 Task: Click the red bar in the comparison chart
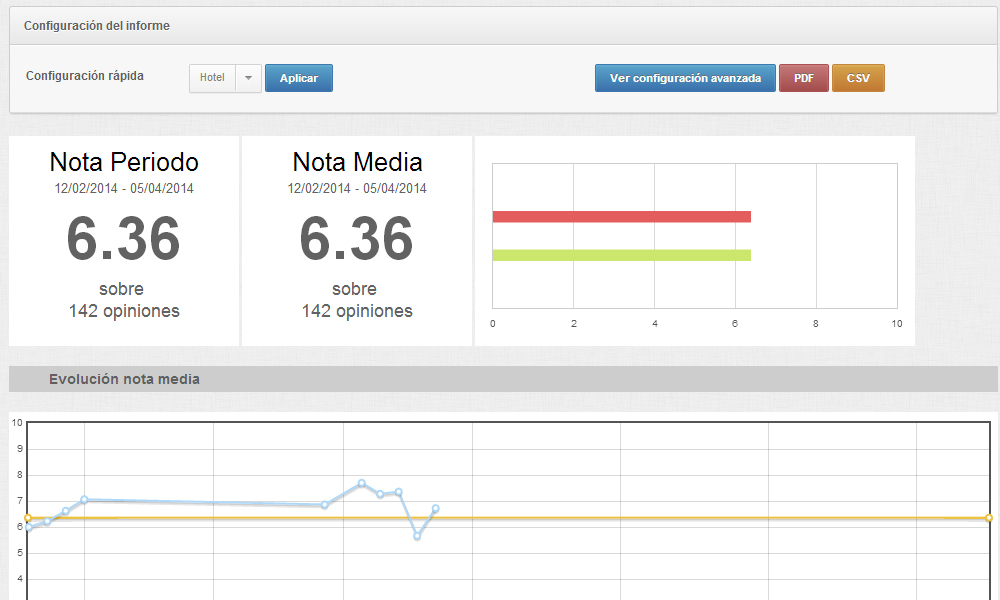click(x=620, y=215)
